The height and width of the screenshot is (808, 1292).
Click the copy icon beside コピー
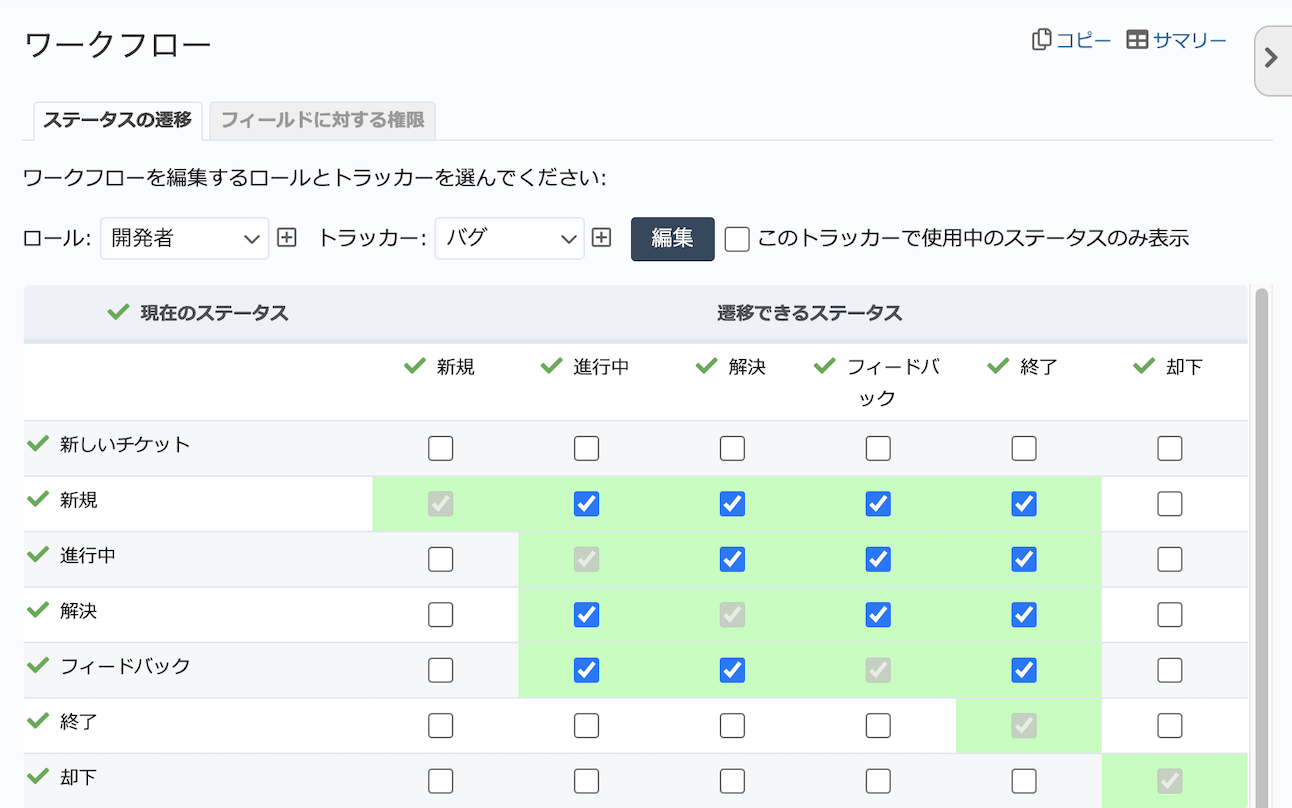[1041, 40]
